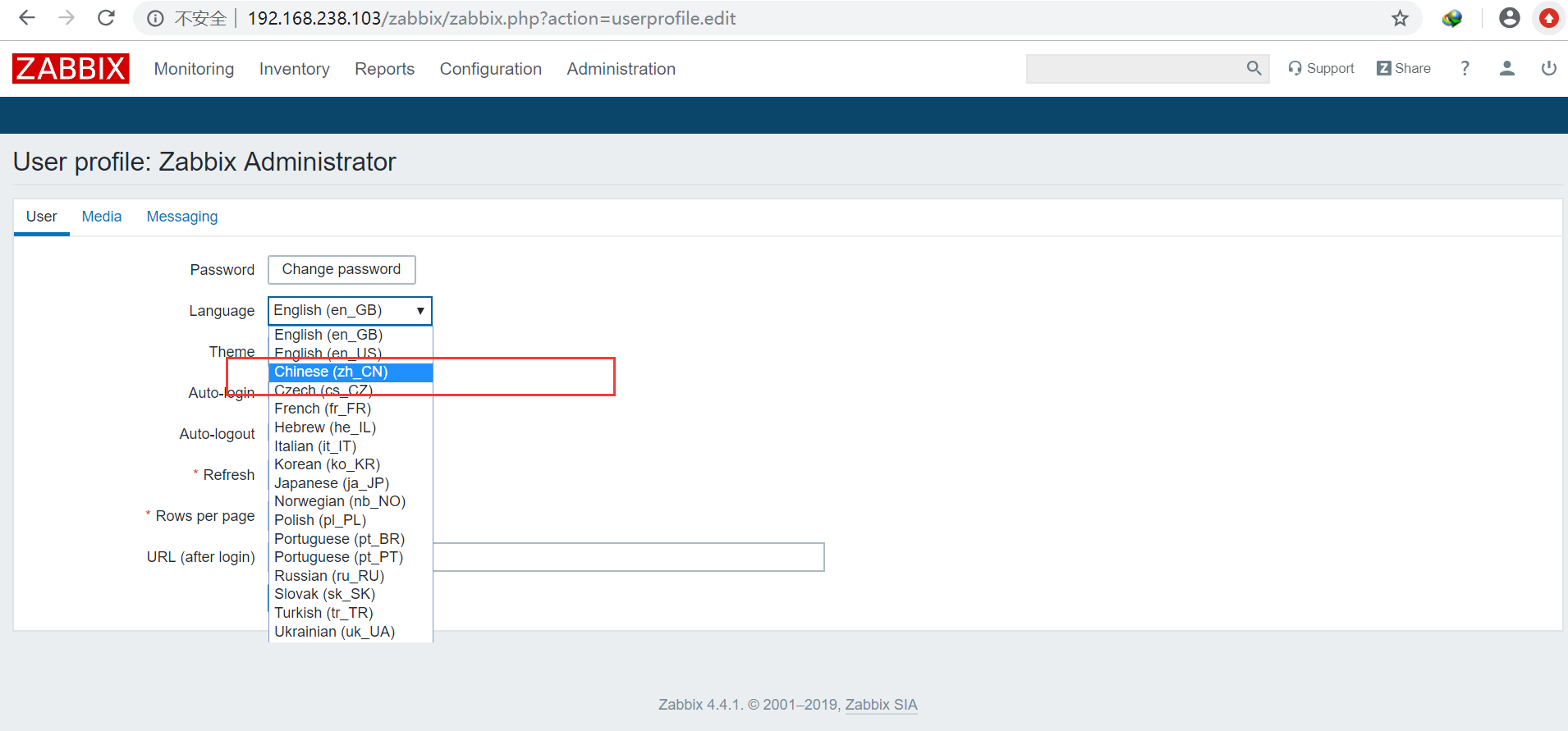
Task: Open the Zabbix SIA footer link
Action: tap(881, 705)
